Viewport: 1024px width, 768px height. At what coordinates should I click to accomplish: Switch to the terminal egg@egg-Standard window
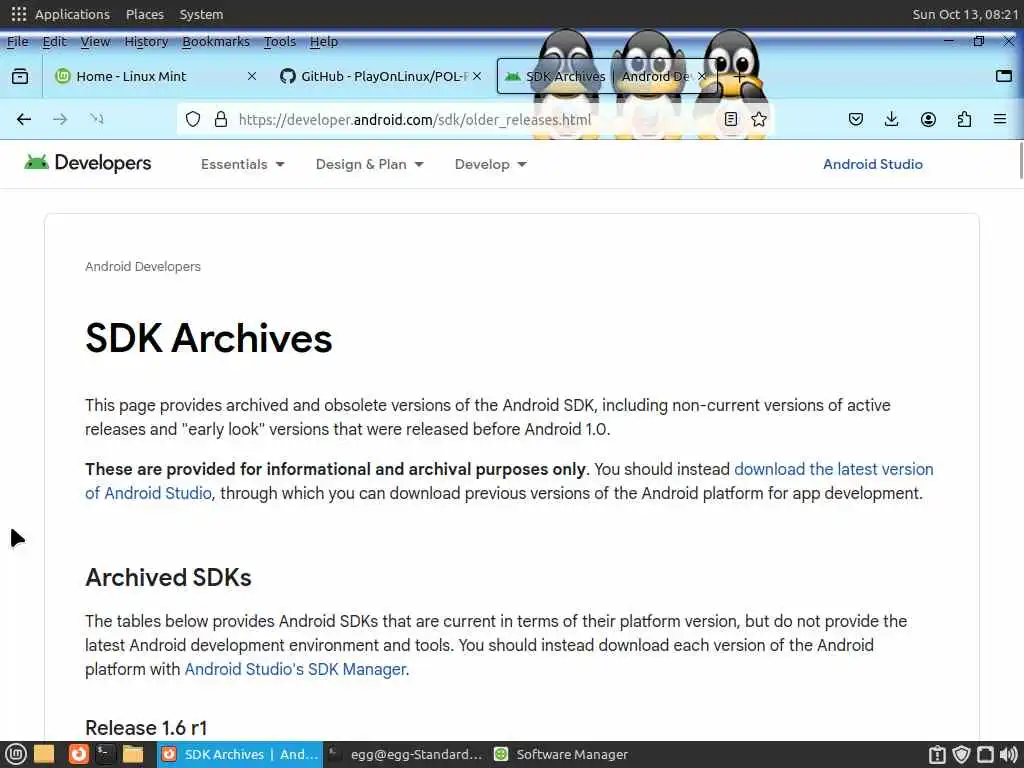tap(404, 754)
